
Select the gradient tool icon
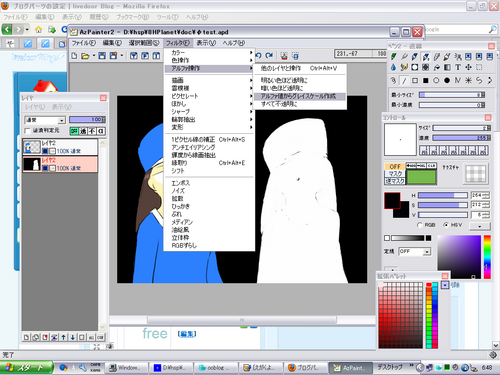(447, 68)
